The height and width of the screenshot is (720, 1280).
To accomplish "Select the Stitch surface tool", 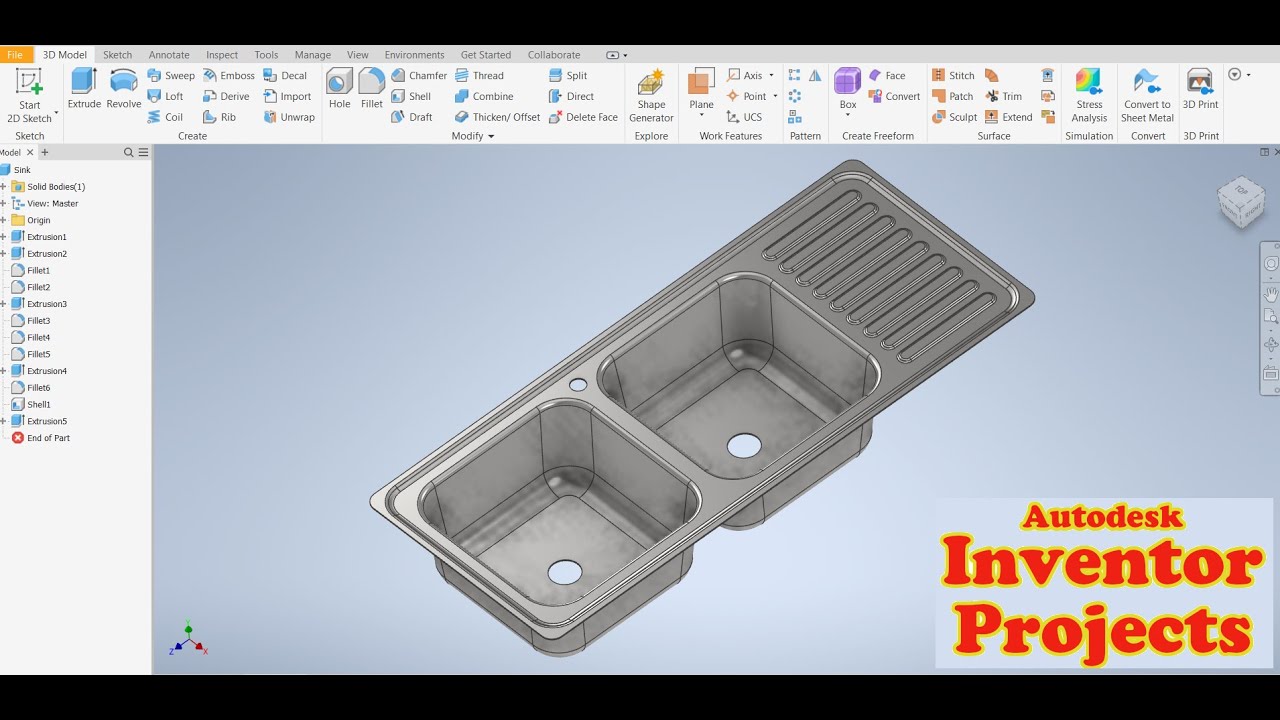I will 953,76.
